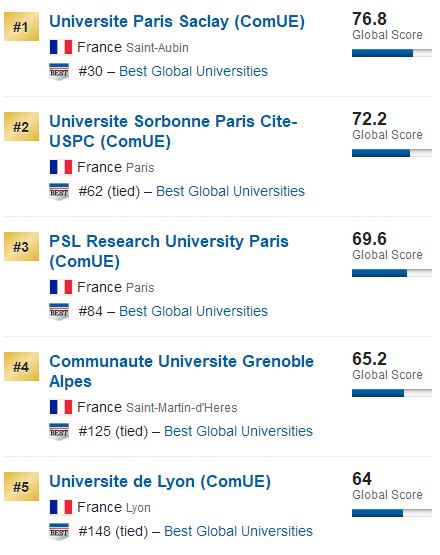
Task: Open Communaute Universite Grenoble Alpes link
Action: [x=181, y=371]
